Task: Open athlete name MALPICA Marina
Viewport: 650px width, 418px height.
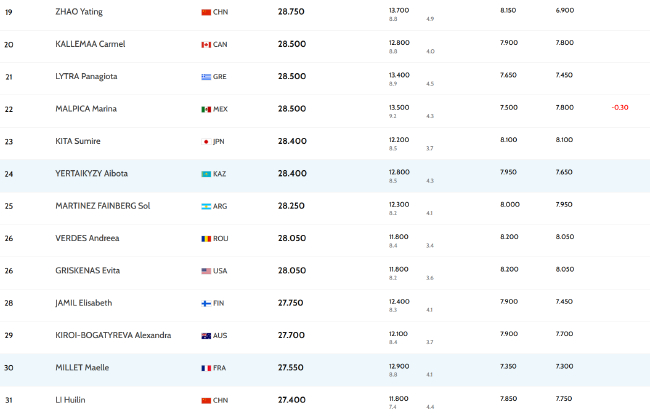Action: (x=86, y=109)
